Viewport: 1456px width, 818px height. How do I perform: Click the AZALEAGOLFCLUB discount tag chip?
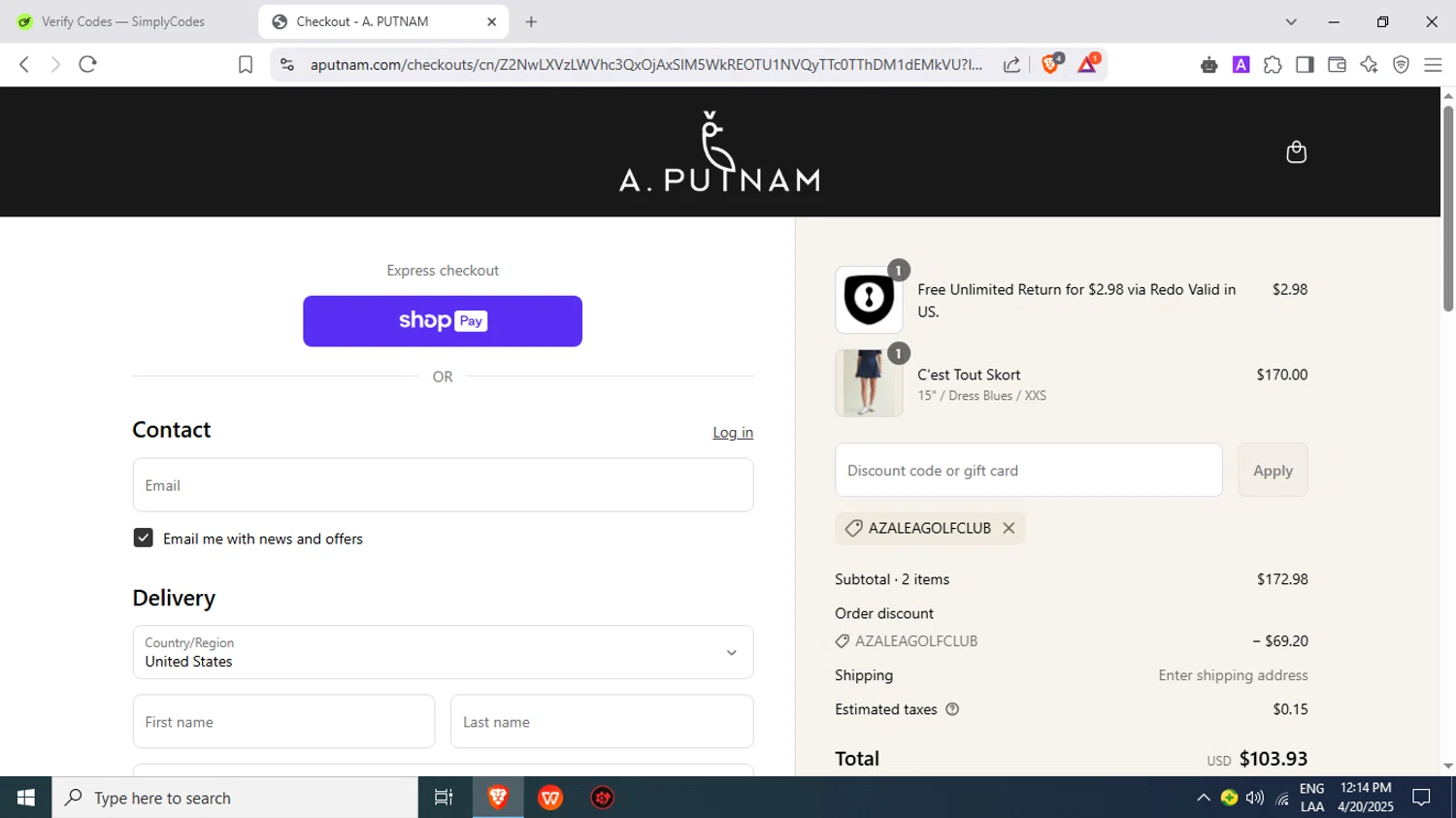tap(930, 528)
